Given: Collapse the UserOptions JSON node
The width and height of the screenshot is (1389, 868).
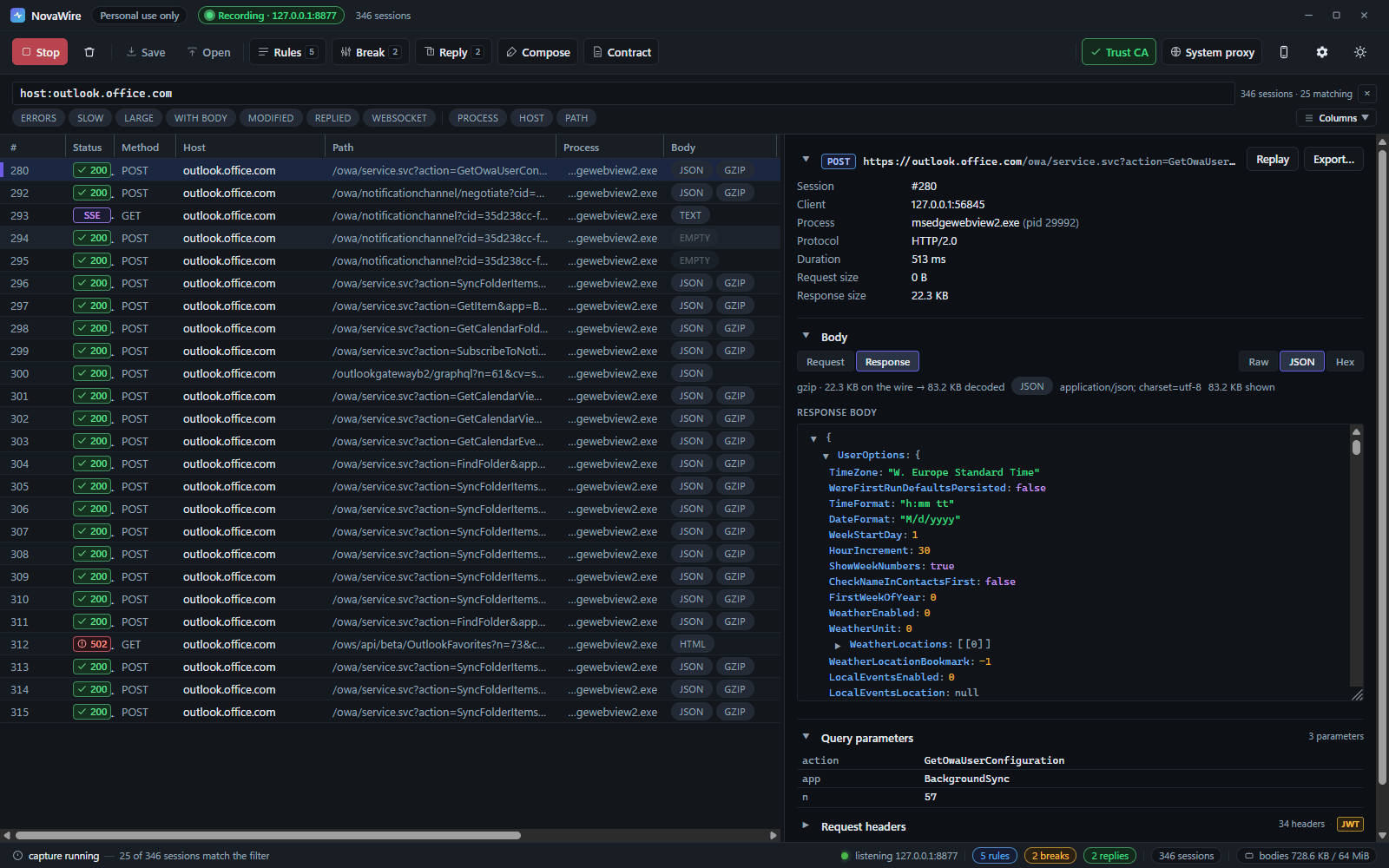Looking at the screenshot, I should point(826,456).
